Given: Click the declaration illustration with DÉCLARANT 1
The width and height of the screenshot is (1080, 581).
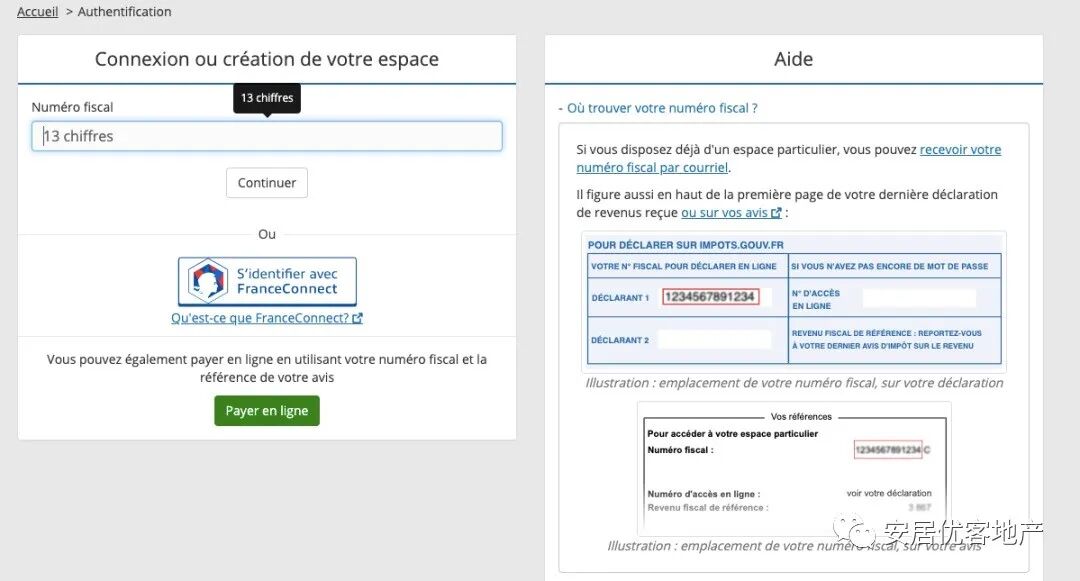Looking at the screenshot, I should tap(794, 302).
